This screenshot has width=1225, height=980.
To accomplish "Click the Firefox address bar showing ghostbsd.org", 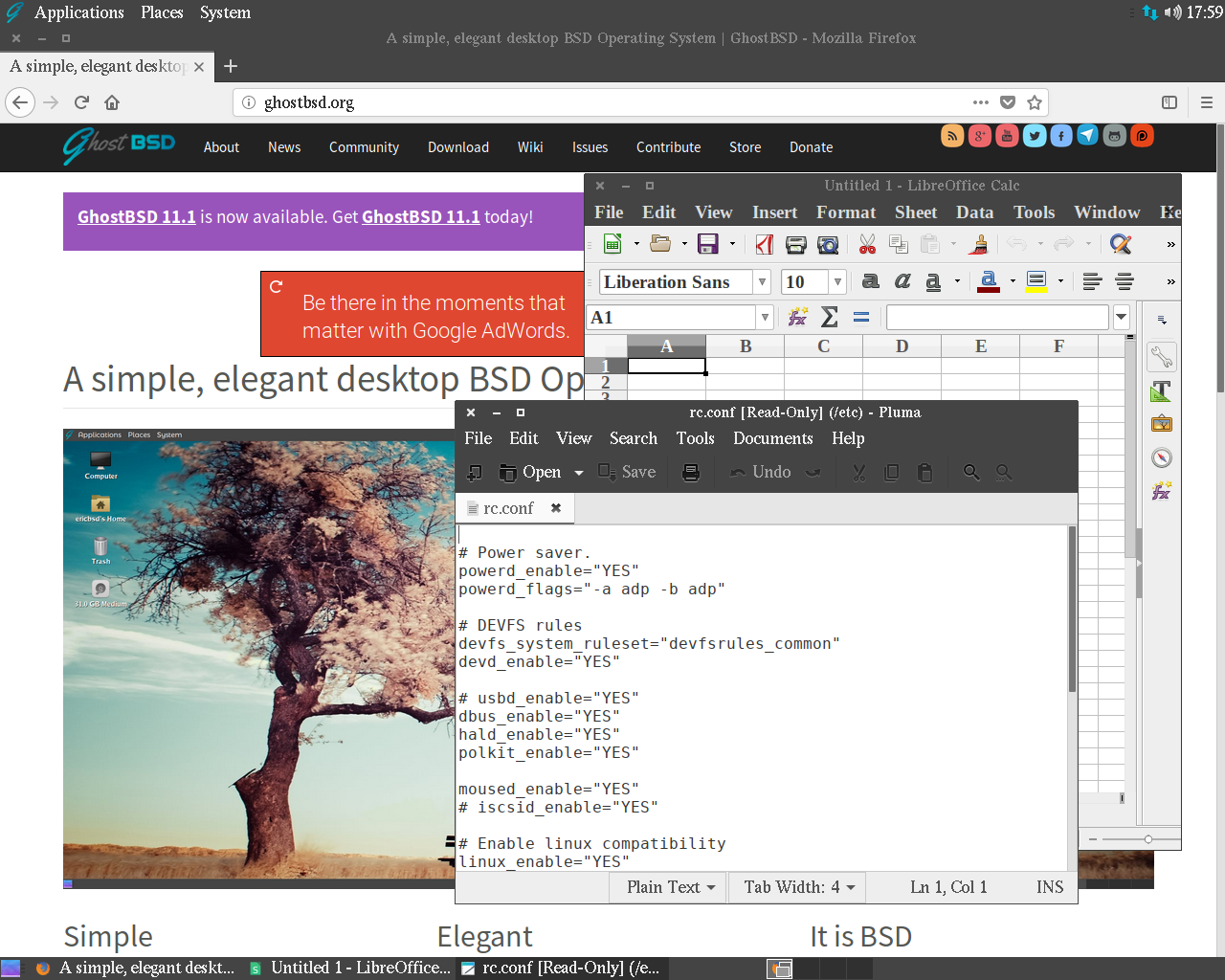I will pos(612,102).
